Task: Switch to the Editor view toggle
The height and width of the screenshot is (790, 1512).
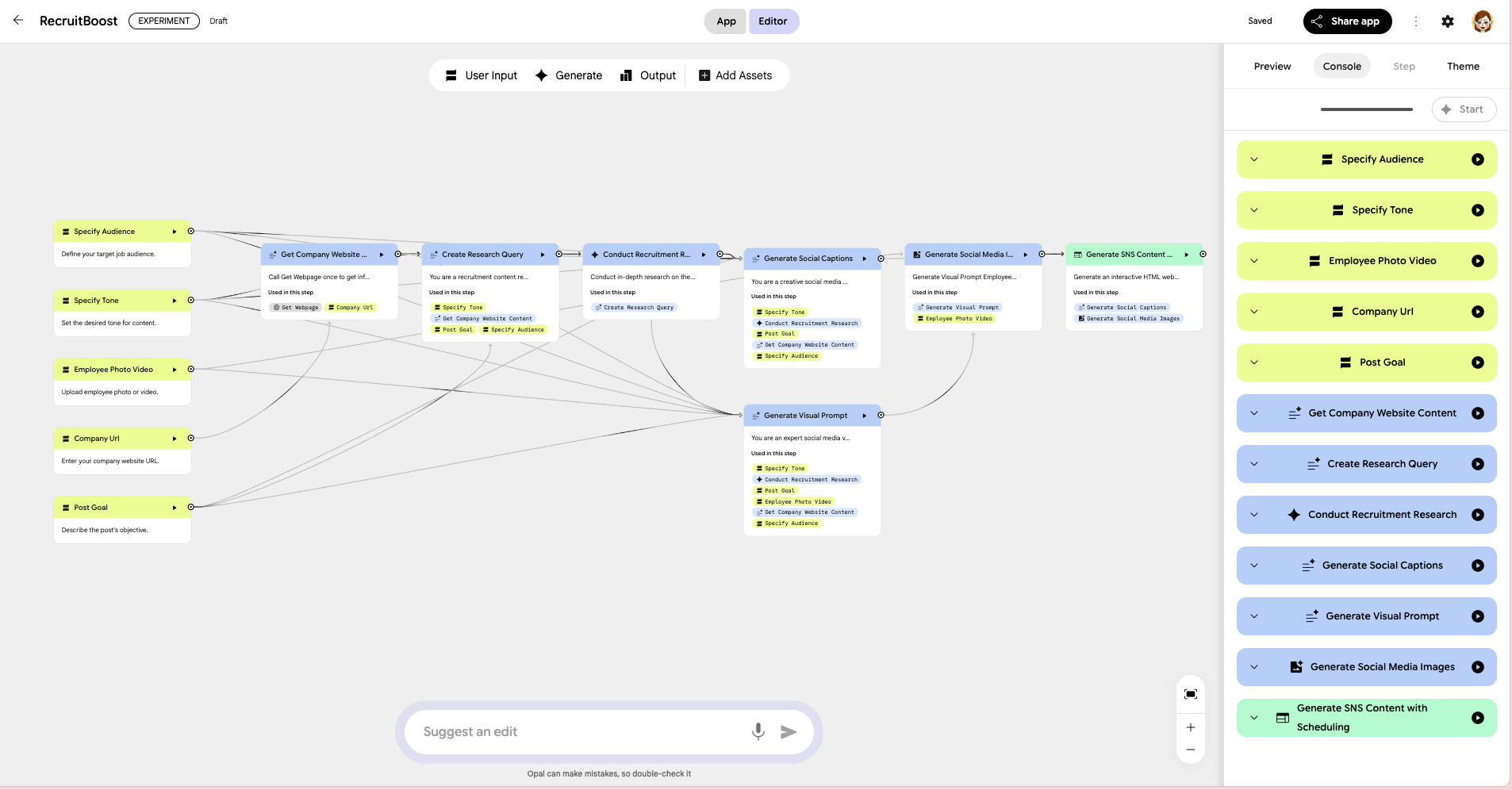Action: point(773,21)
